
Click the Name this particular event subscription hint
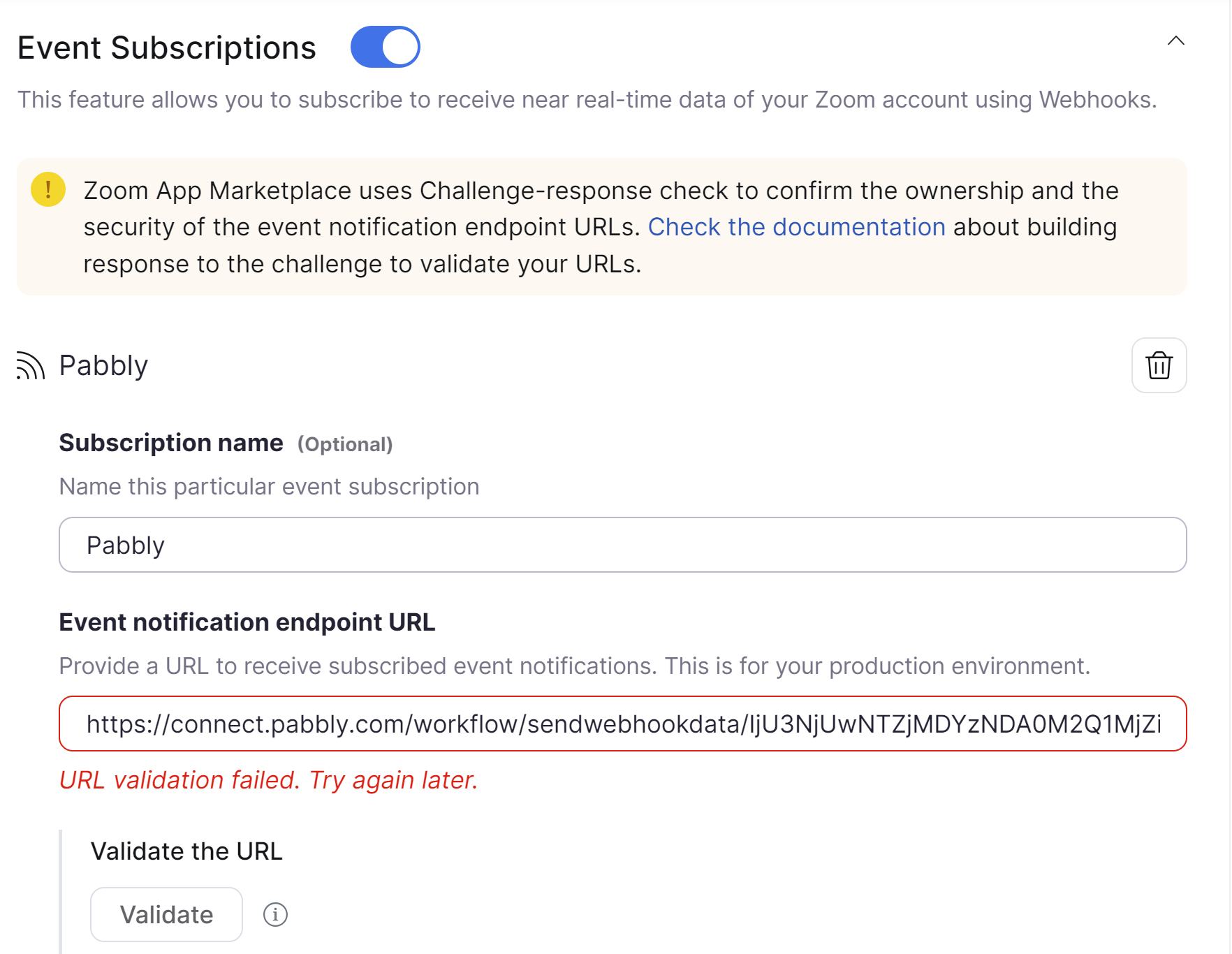pos(269,487)
